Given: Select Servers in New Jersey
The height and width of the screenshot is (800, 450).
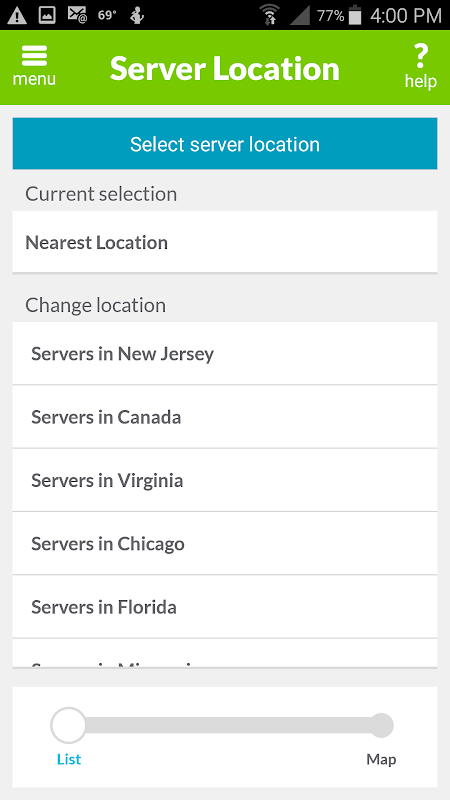Looking at the screenshot, I should point(225,354).
